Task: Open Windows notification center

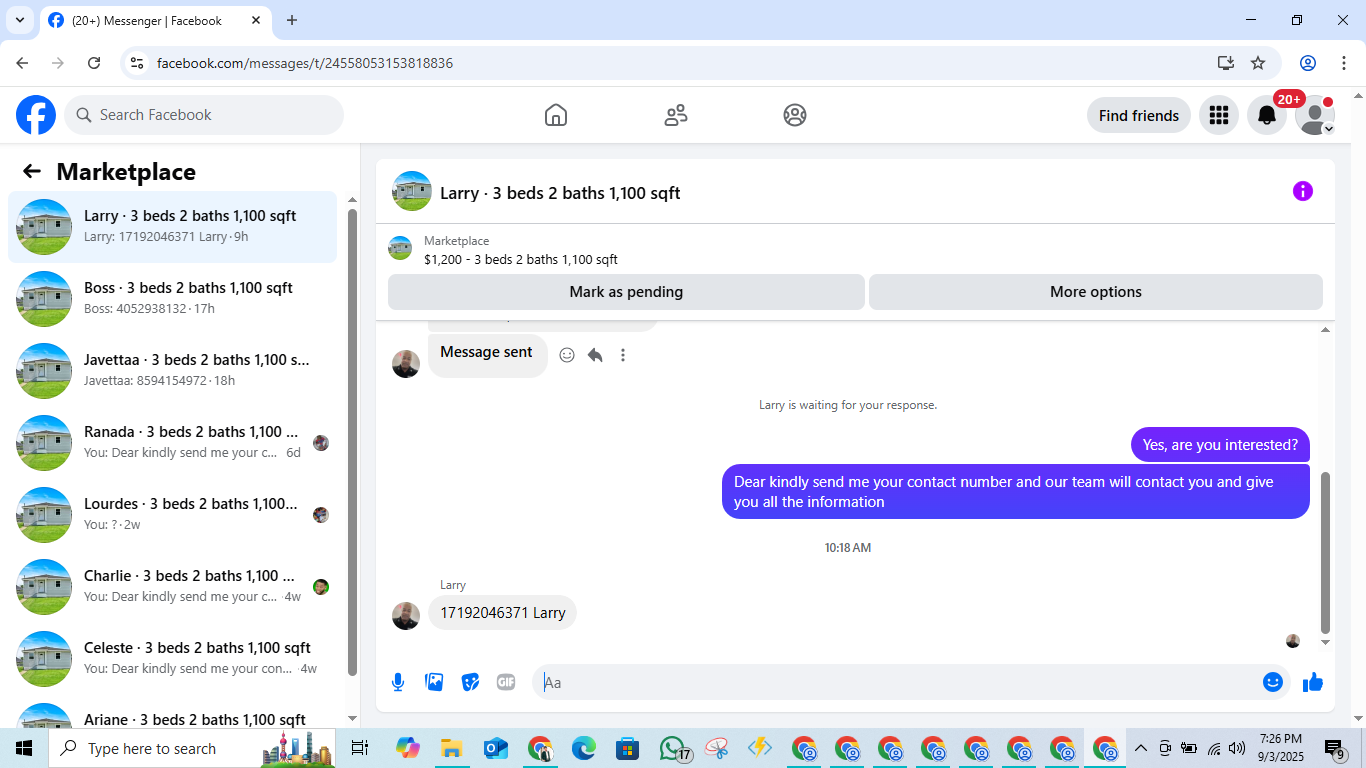Action: pos(1335,748)
